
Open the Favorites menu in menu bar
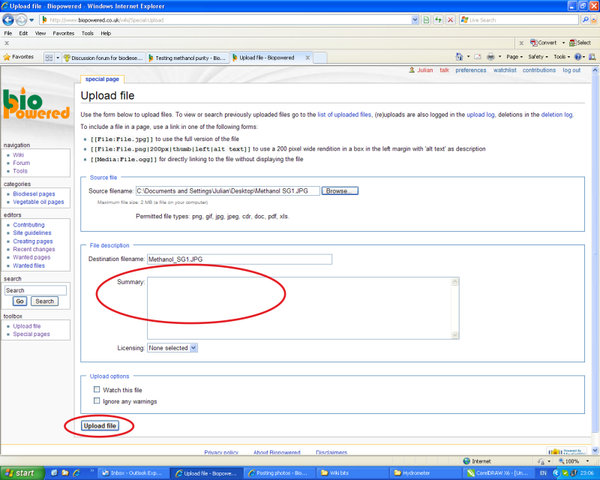pos(64,32)
